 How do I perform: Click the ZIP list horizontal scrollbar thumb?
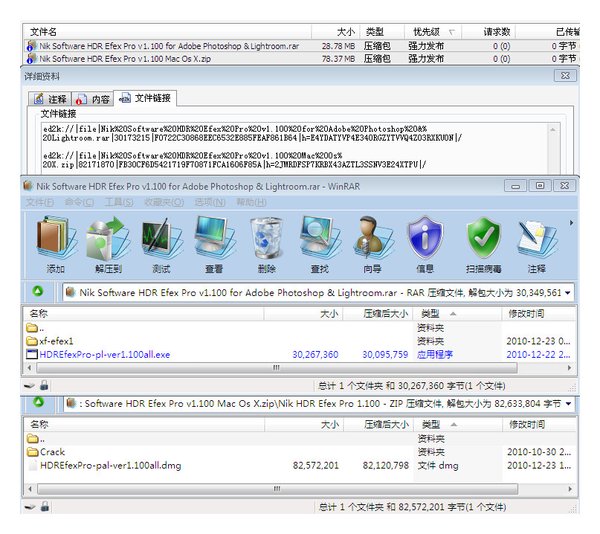277,489
